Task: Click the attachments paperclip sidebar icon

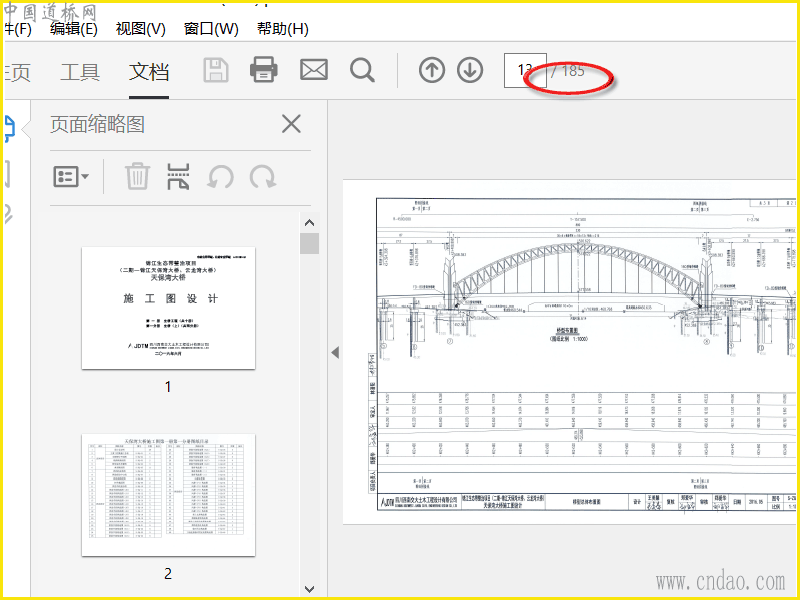Action: tap(8, 214)
